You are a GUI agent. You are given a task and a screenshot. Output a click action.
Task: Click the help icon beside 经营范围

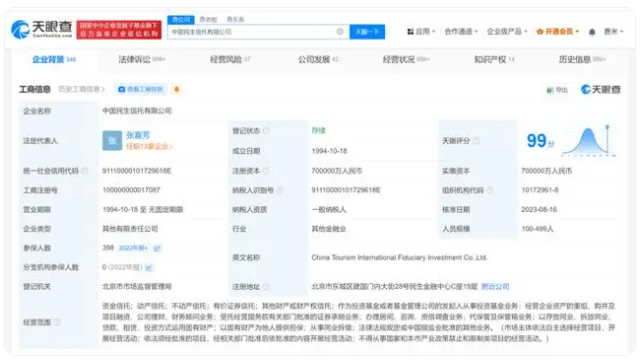click(57, 322)
